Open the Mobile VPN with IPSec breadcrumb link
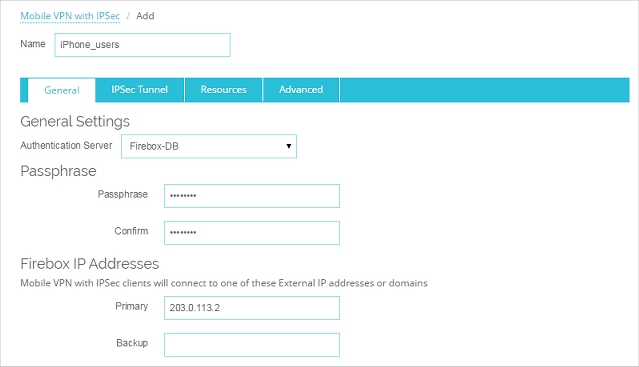Viewport: 639px width, 367px height. click(x=70, y=16)
